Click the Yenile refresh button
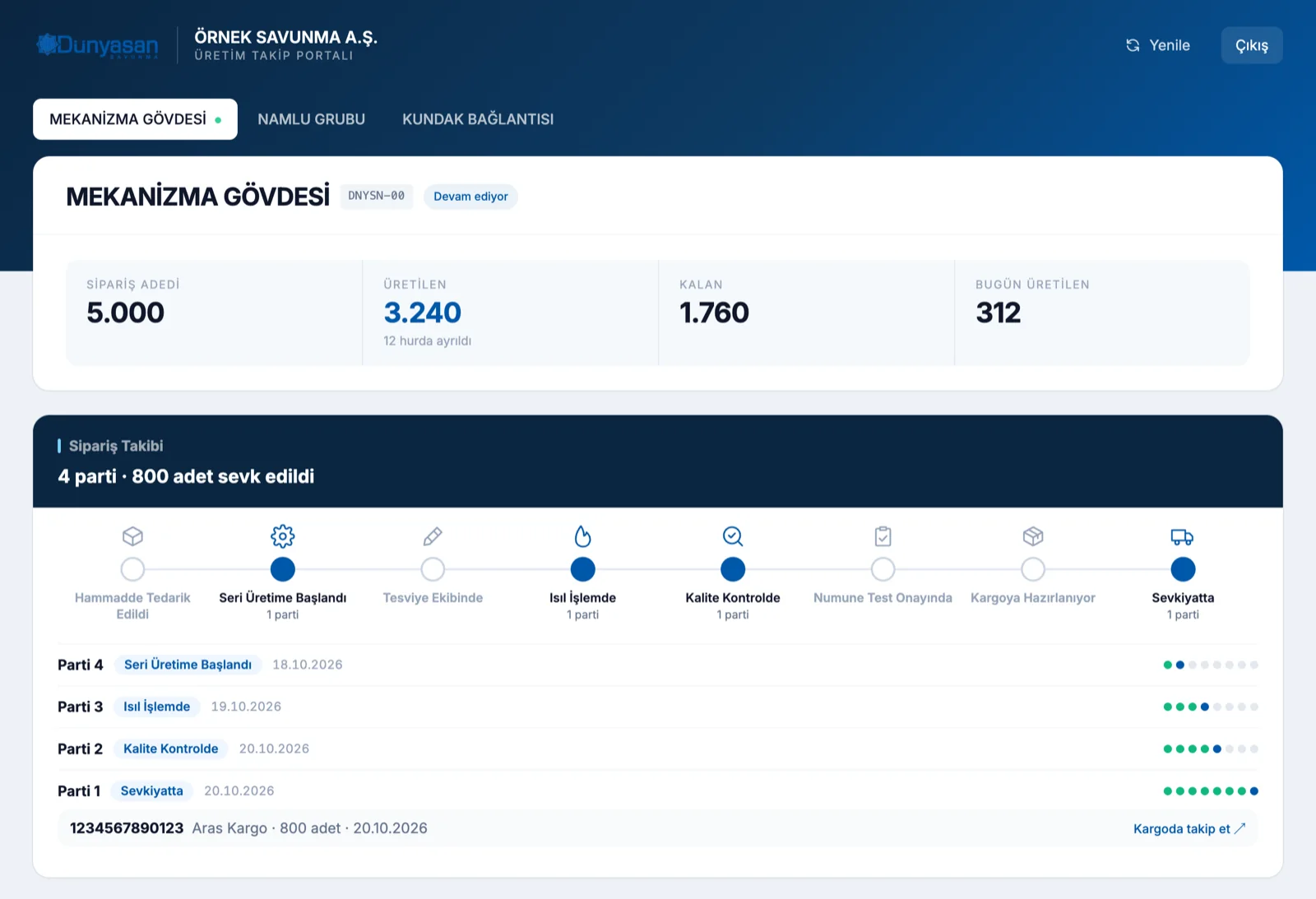1316x899 pixels. 1158,45
